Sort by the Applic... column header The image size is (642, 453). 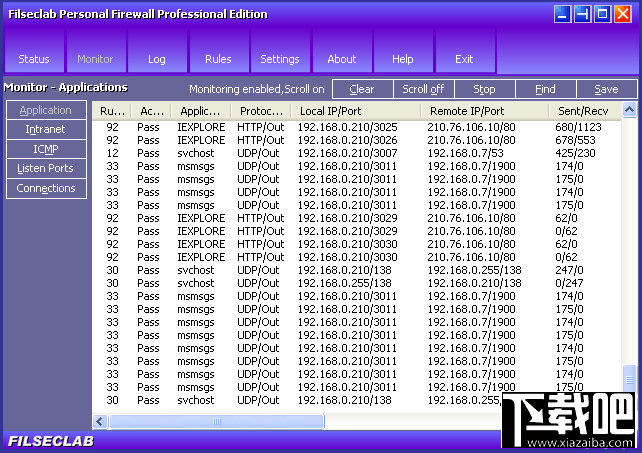click(201, 111)
